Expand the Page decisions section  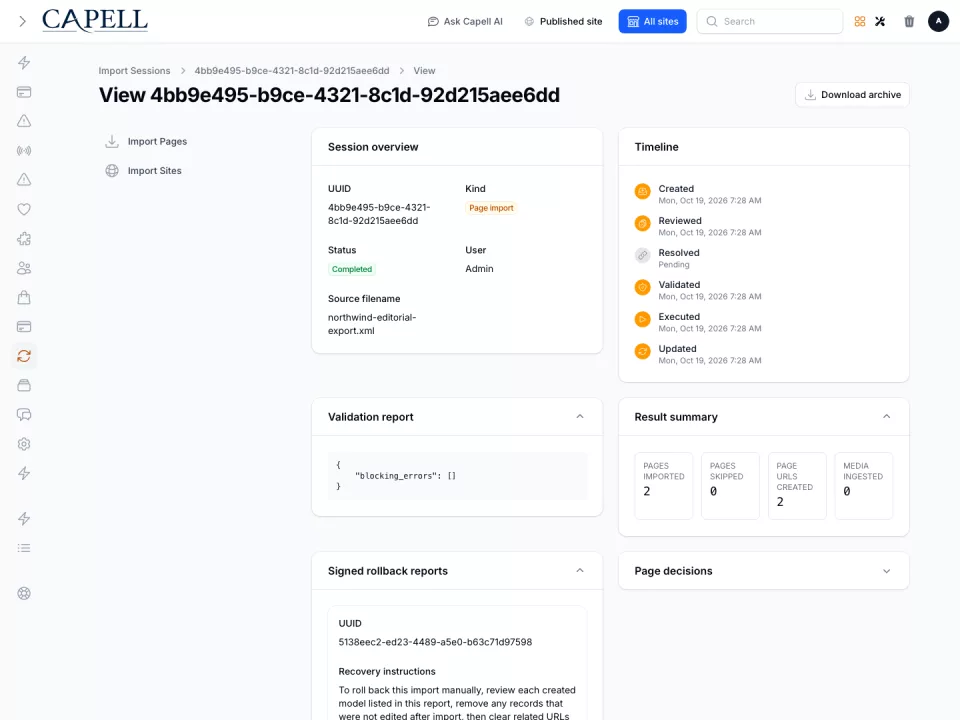coord(887,571)
